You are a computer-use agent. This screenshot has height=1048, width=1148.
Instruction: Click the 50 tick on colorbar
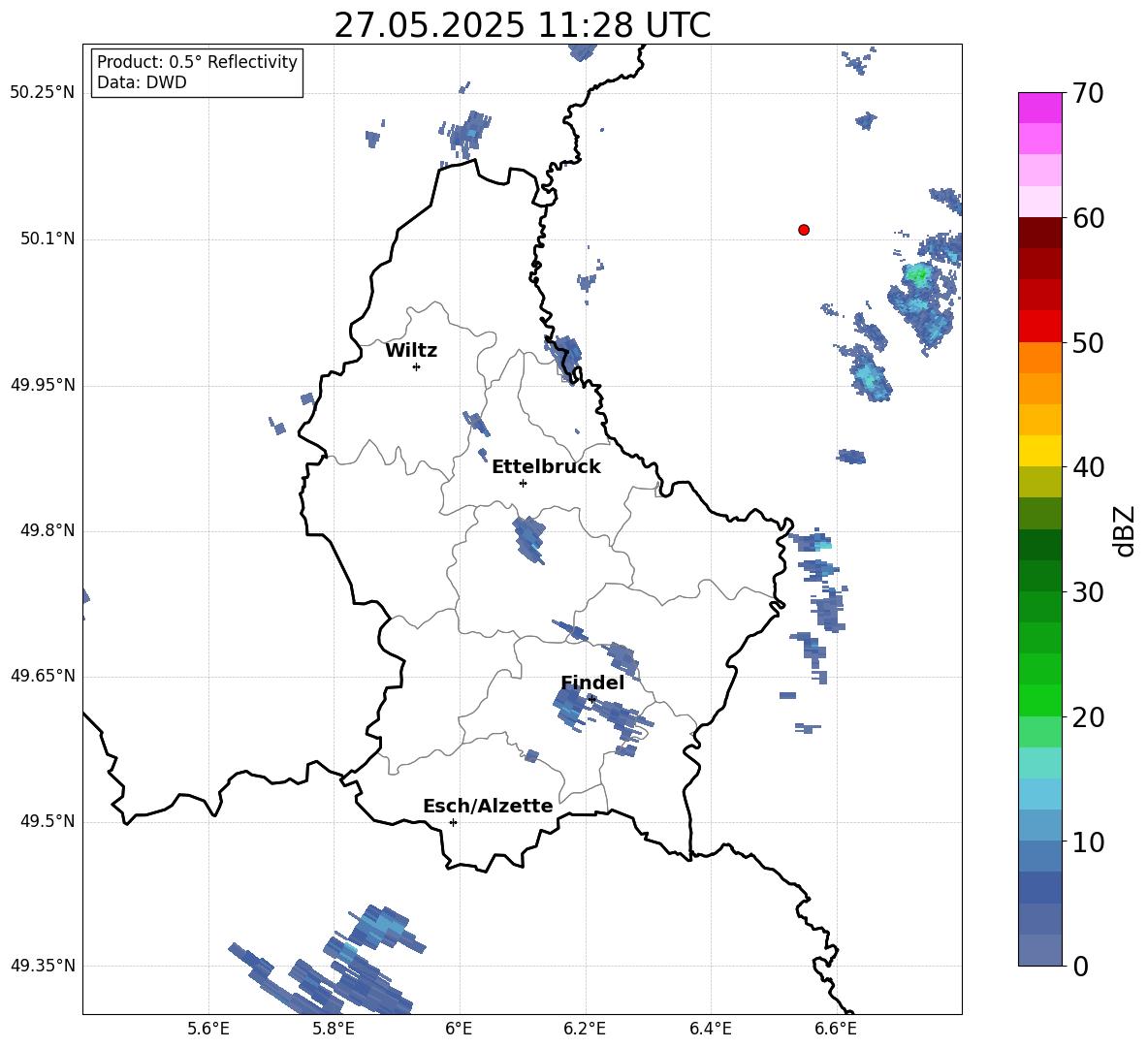tap(1088, 343)
